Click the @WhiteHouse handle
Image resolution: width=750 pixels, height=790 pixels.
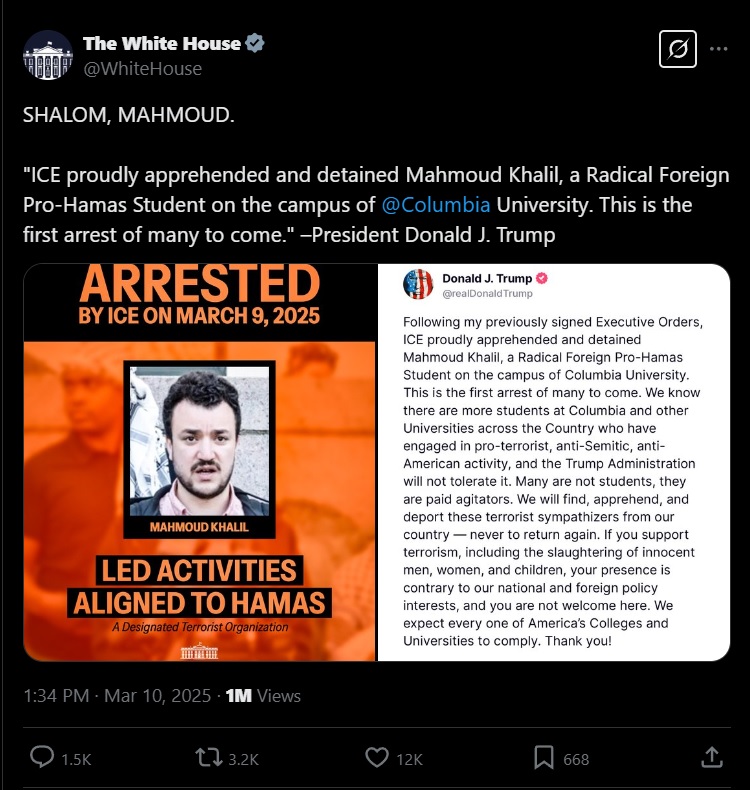[143, 69]
